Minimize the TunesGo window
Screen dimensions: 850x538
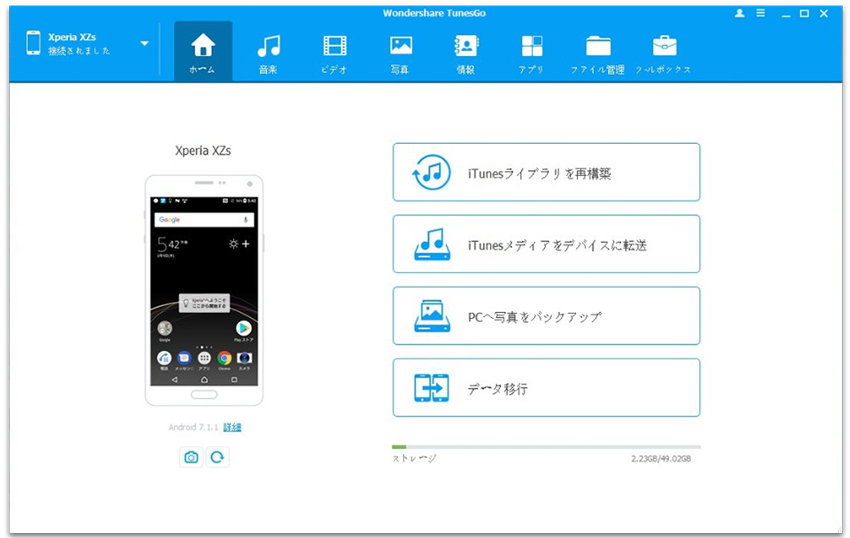coord(785,14)
